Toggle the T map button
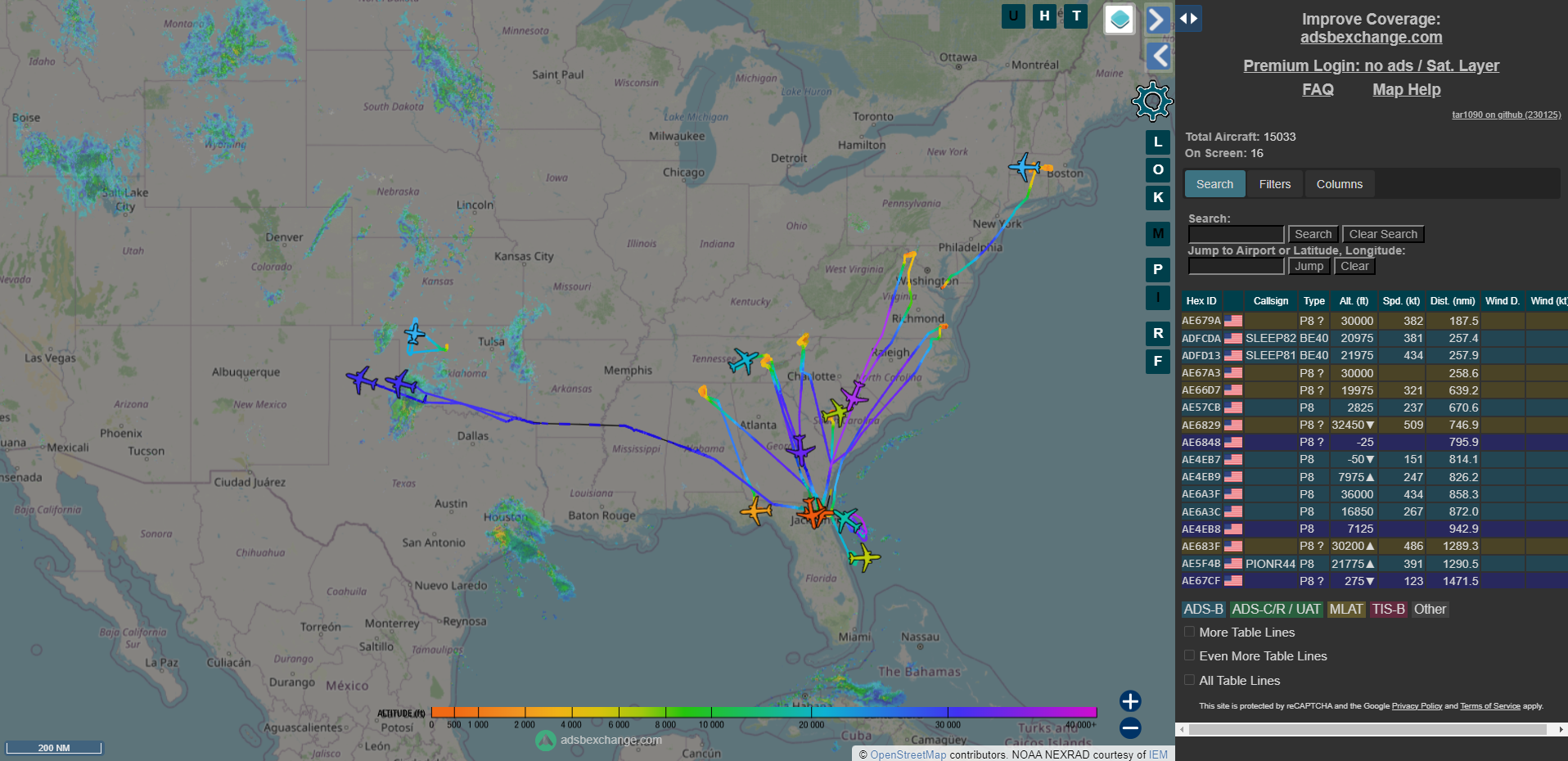 pos(1076,16)
